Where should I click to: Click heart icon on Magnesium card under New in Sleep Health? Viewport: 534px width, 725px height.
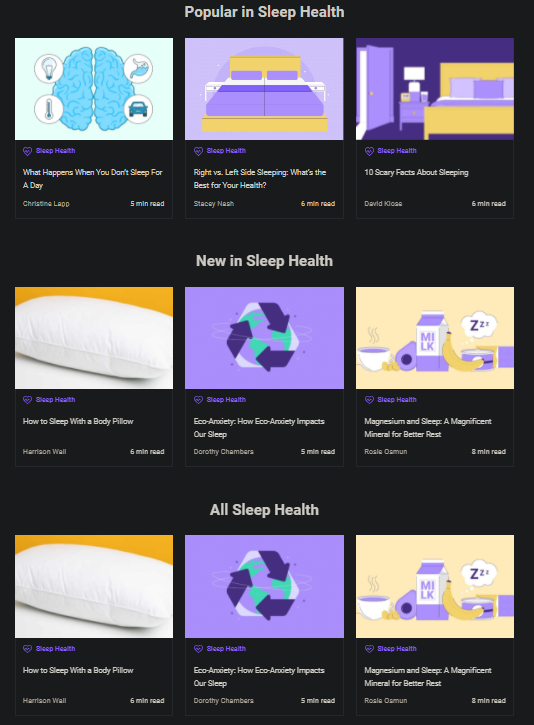click(x=369, y=400)
